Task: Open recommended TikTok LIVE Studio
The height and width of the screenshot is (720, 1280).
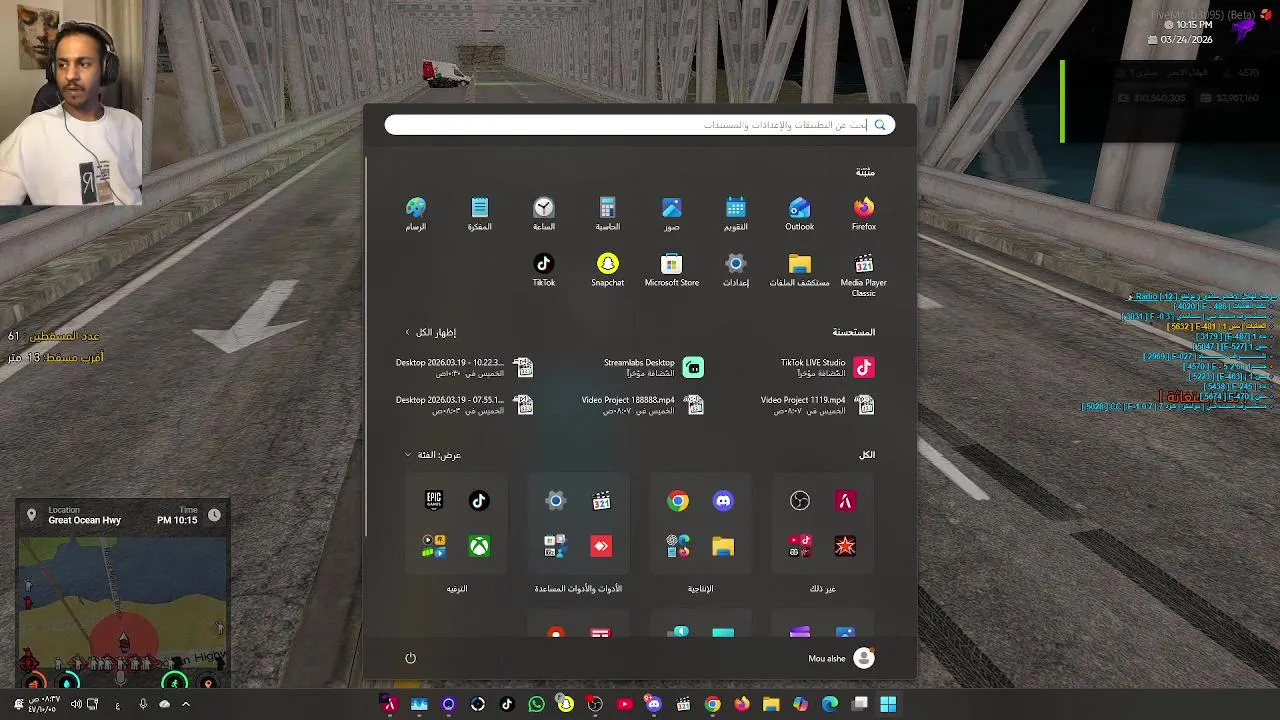Action: point(827,368)
